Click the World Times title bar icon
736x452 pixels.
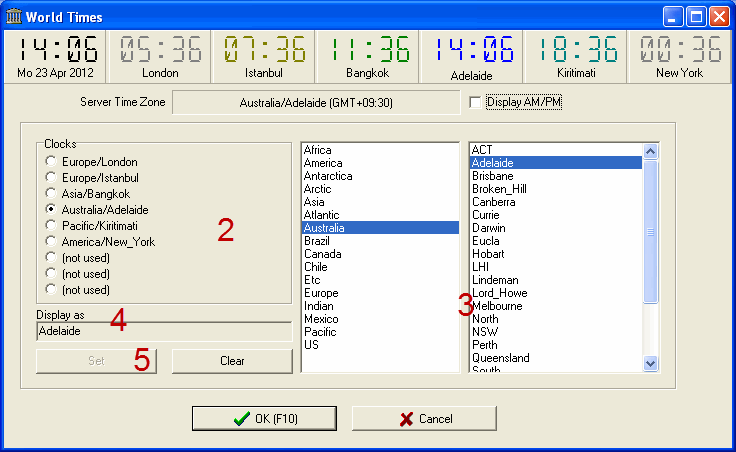click(x=14, y=17)
